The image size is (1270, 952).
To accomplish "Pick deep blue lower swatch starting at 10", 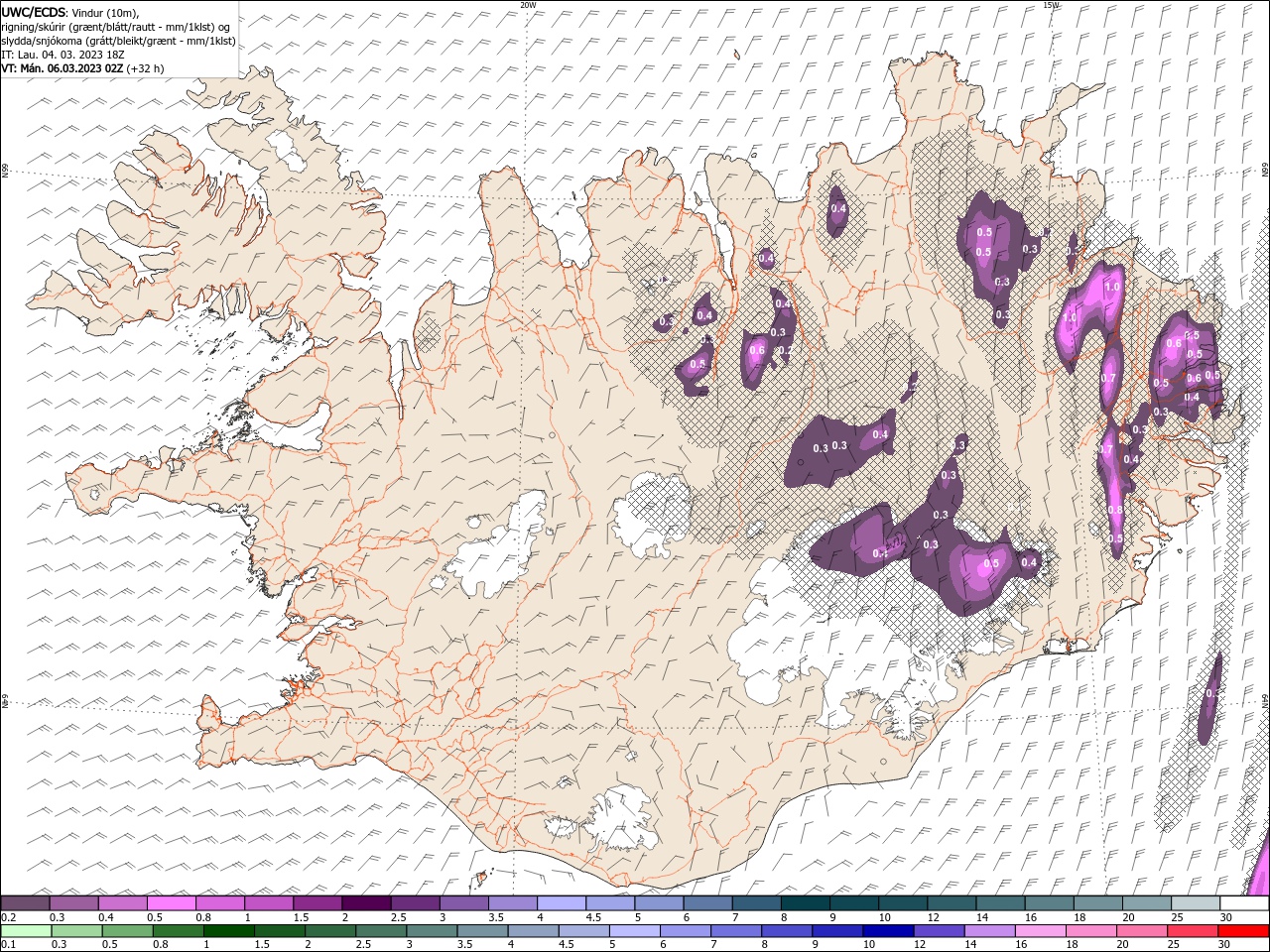I will coord(887,931).
